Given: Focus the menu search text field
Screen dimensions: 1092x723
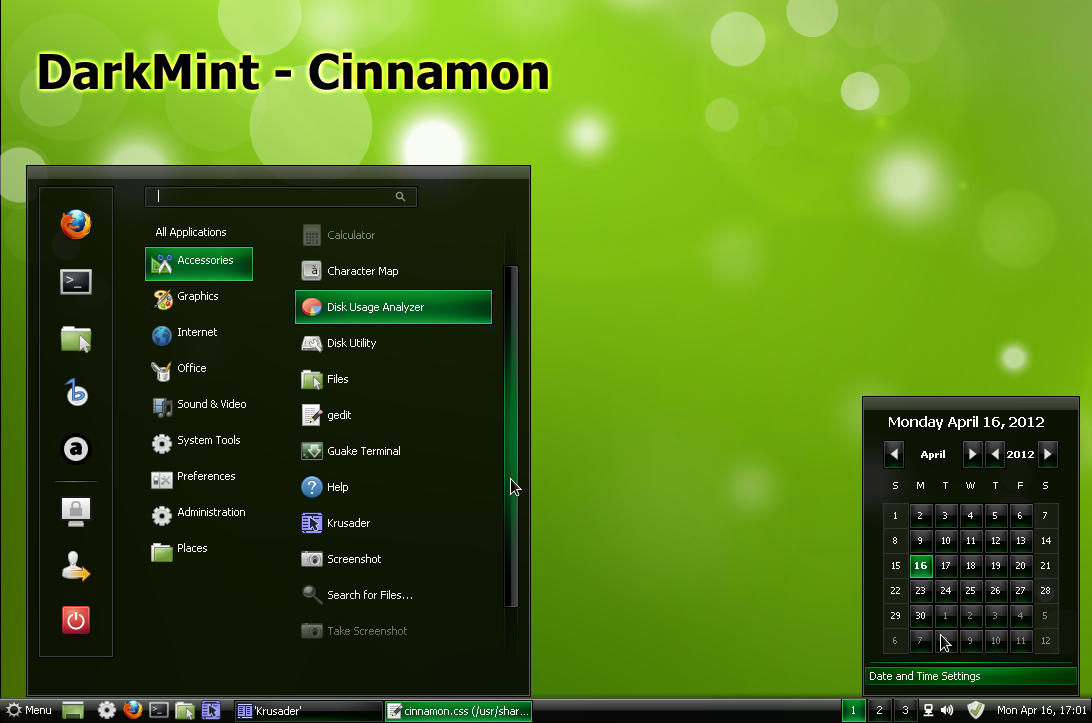Looking at the screenshot, I should [281, 196].
